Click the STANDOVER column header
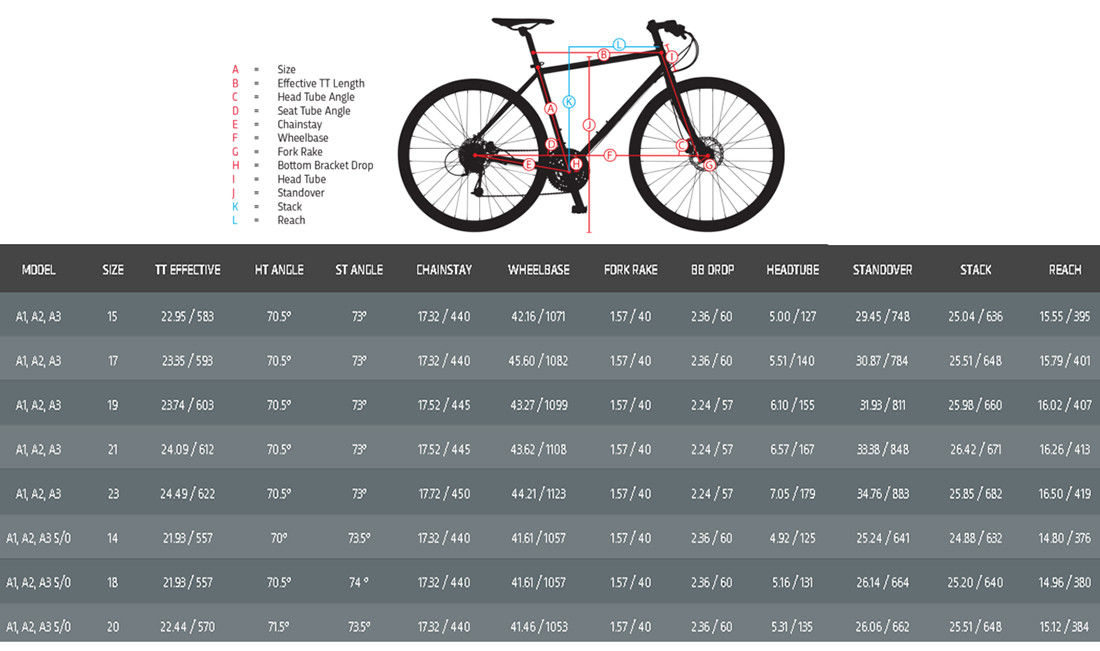 [882, 270]
